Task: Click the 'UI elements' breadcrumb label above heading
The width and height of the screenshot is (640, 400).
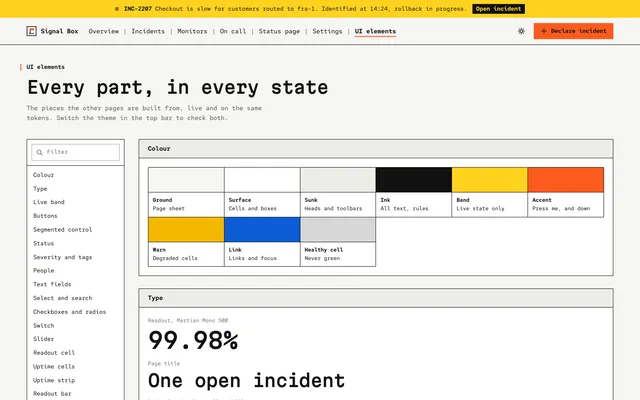Action: pyautogui.click(x=45, y=67)
